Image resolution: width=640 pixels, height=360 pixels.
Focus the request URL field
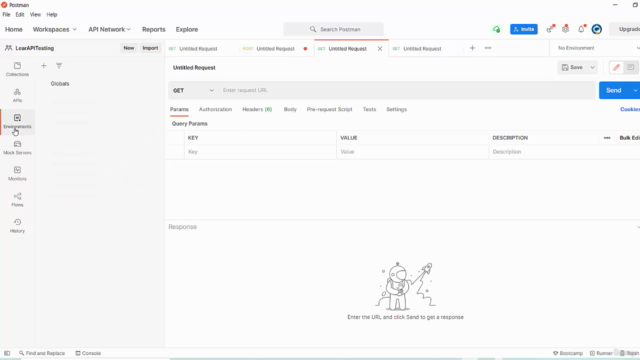407,90
